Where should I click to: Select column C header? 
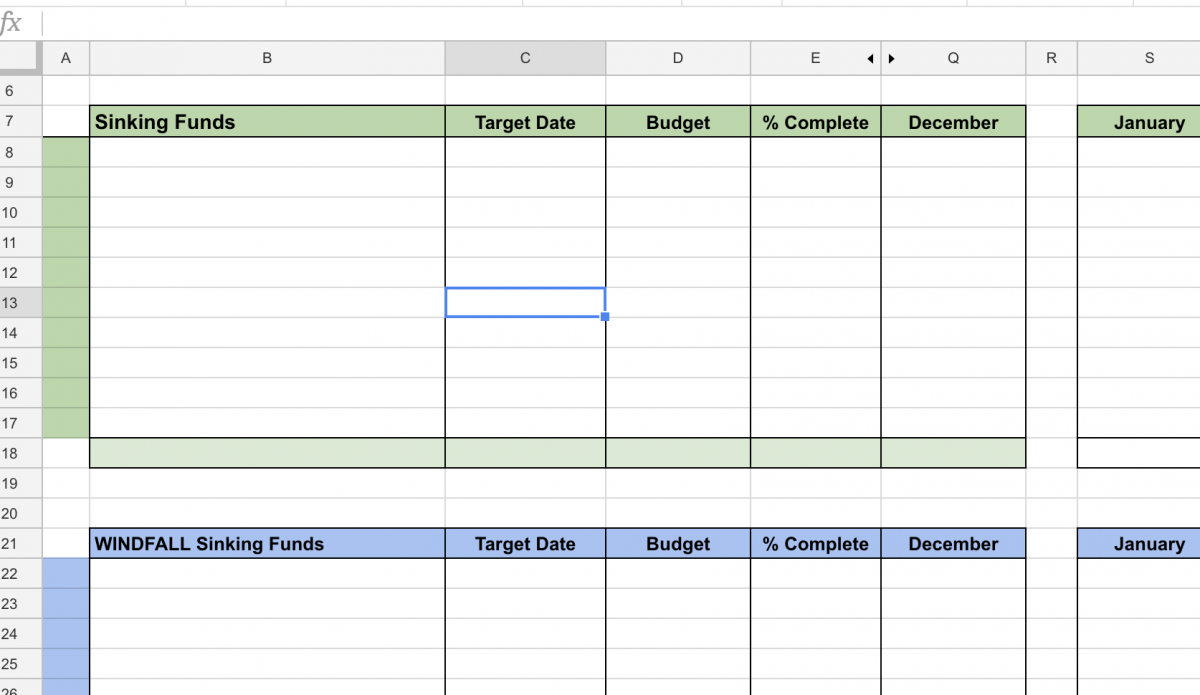click(525, 59)
